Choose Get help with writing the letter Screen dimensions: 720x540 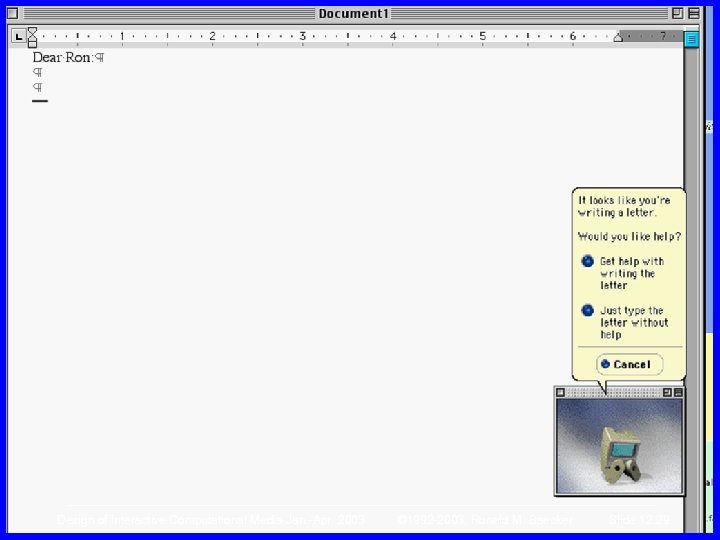coord(623,273)
